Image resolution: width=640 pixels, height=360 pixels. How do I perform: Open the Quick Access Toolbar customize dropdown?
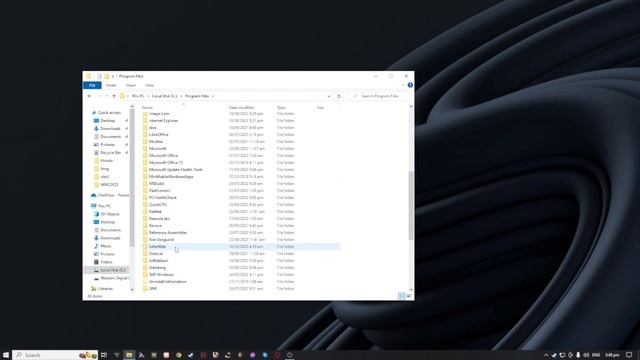[x=113, y=76]
